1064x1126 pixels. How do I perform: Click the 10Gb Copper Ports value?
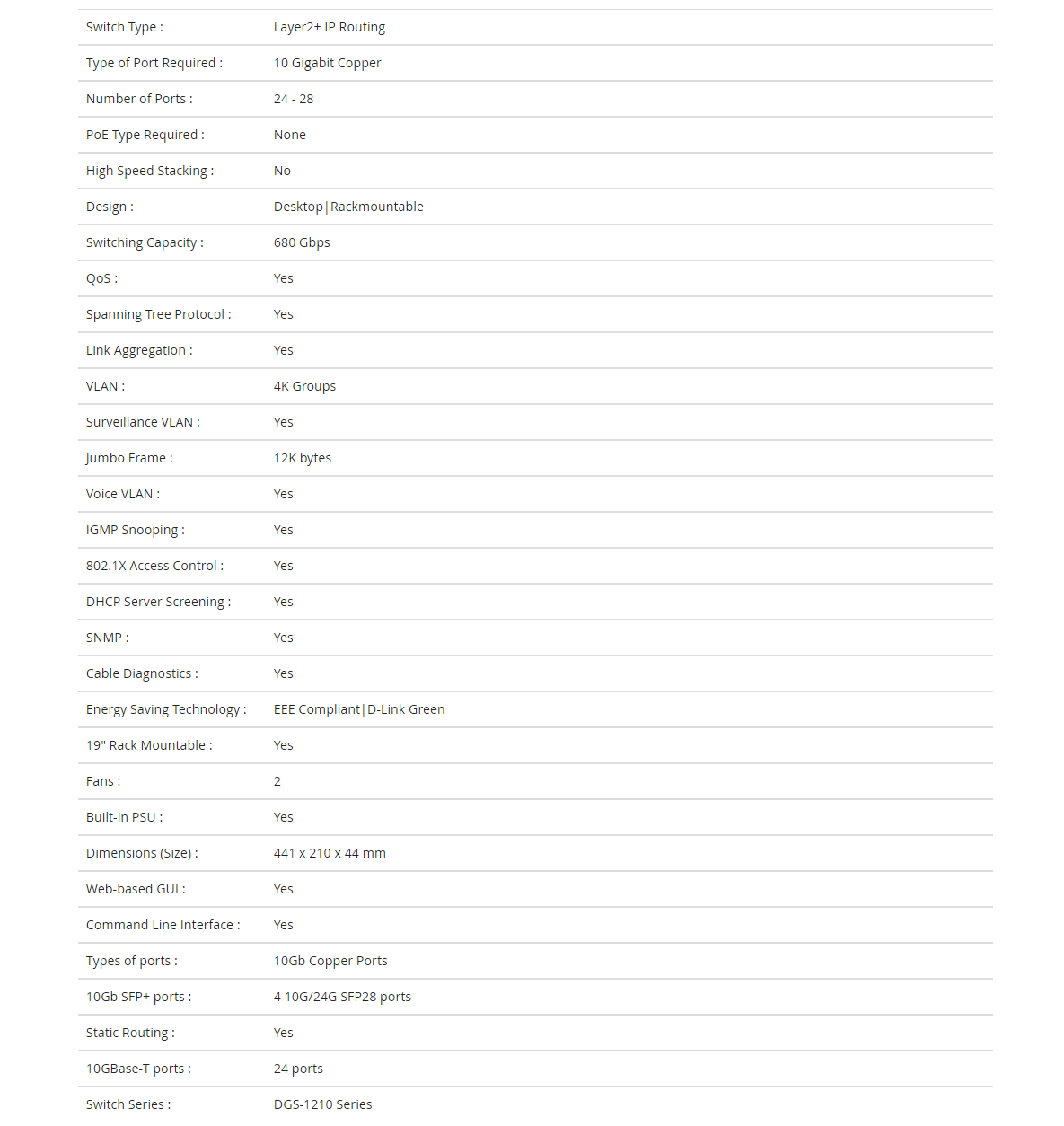tap(330, 961)
